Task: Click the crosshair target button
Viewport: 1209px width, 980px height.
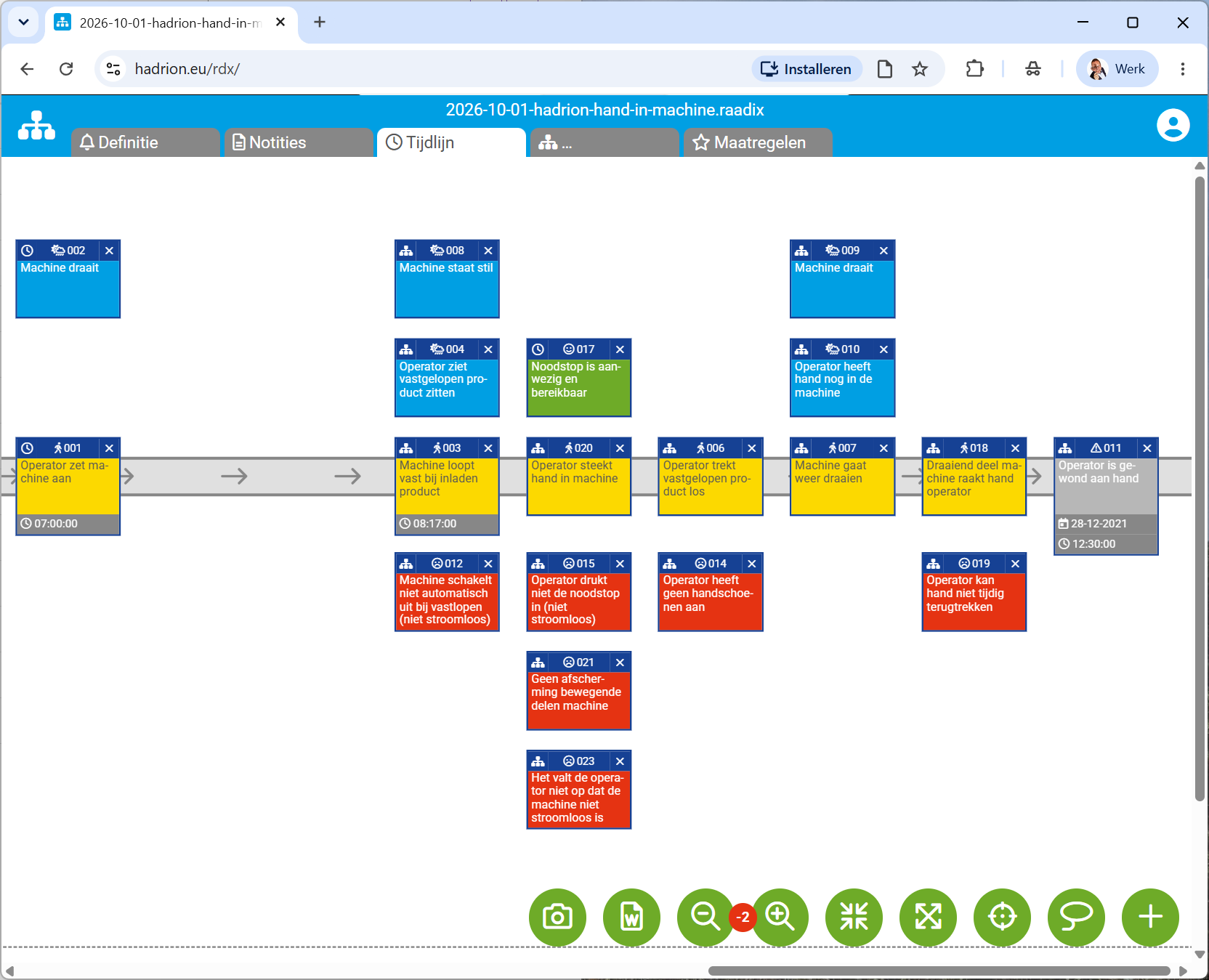Action: click(x=1002, y=918)
